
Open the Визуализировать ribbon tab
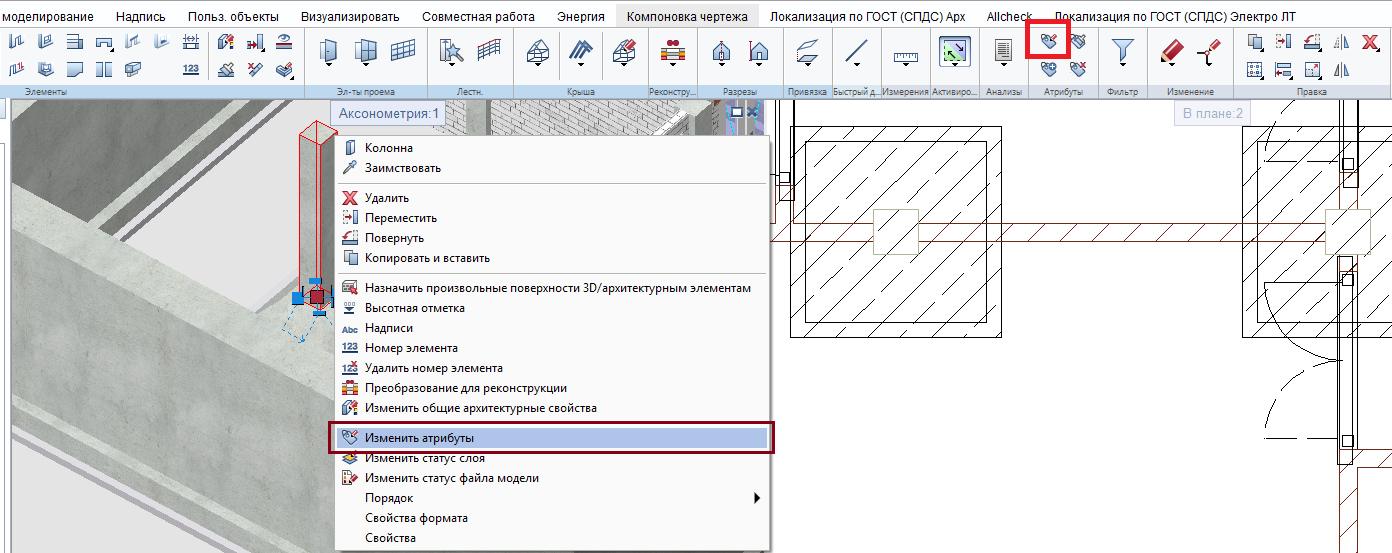tap(350, 16)
